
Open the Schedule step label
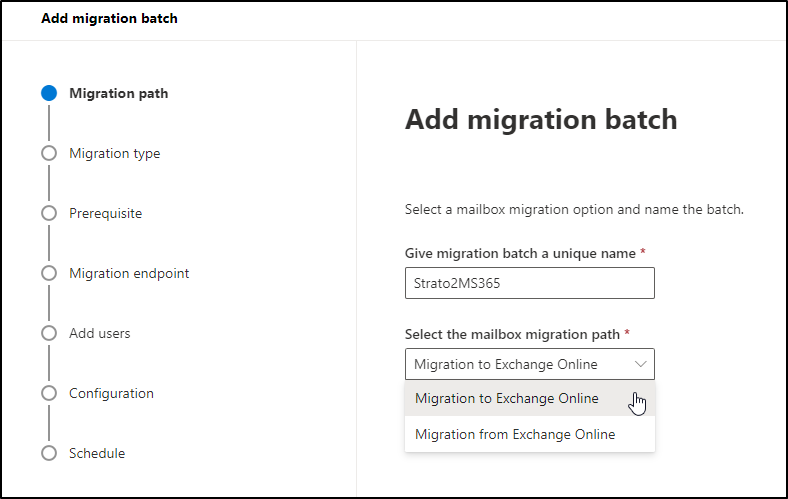[97, 453]
